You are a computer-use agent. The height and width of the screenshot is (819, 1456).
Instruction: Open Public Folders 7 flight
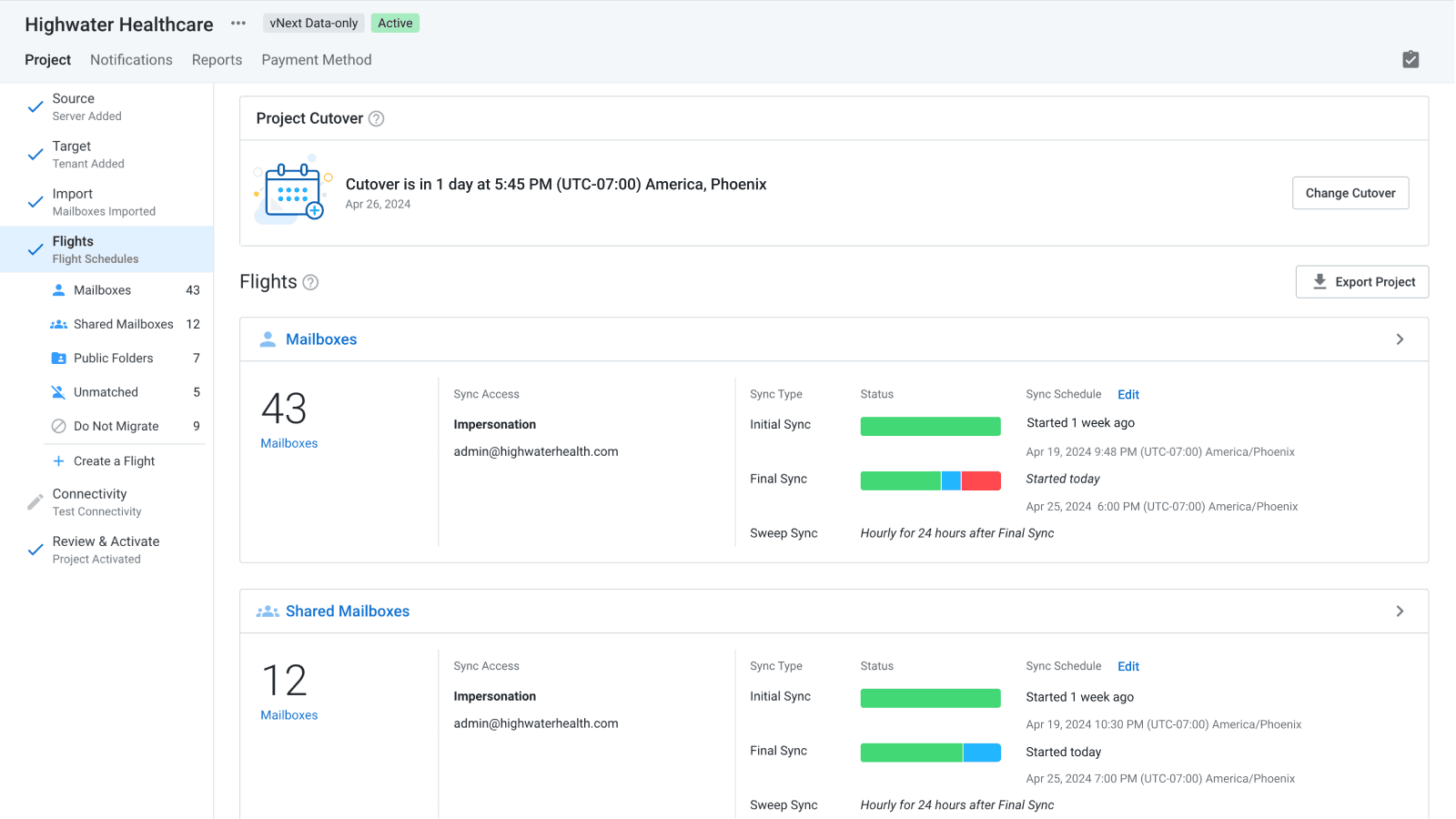coord(125,359)
